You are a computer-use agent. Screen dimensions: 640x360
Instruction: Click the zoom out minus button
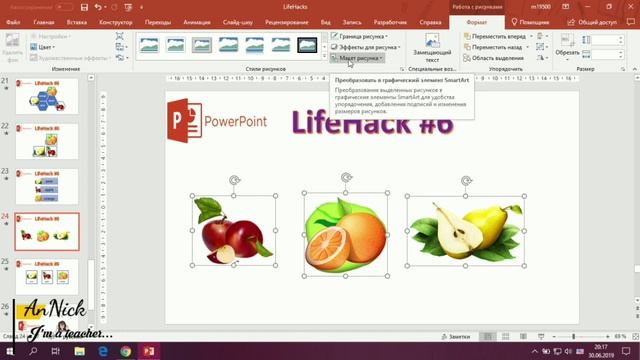(x=554, y=336)
